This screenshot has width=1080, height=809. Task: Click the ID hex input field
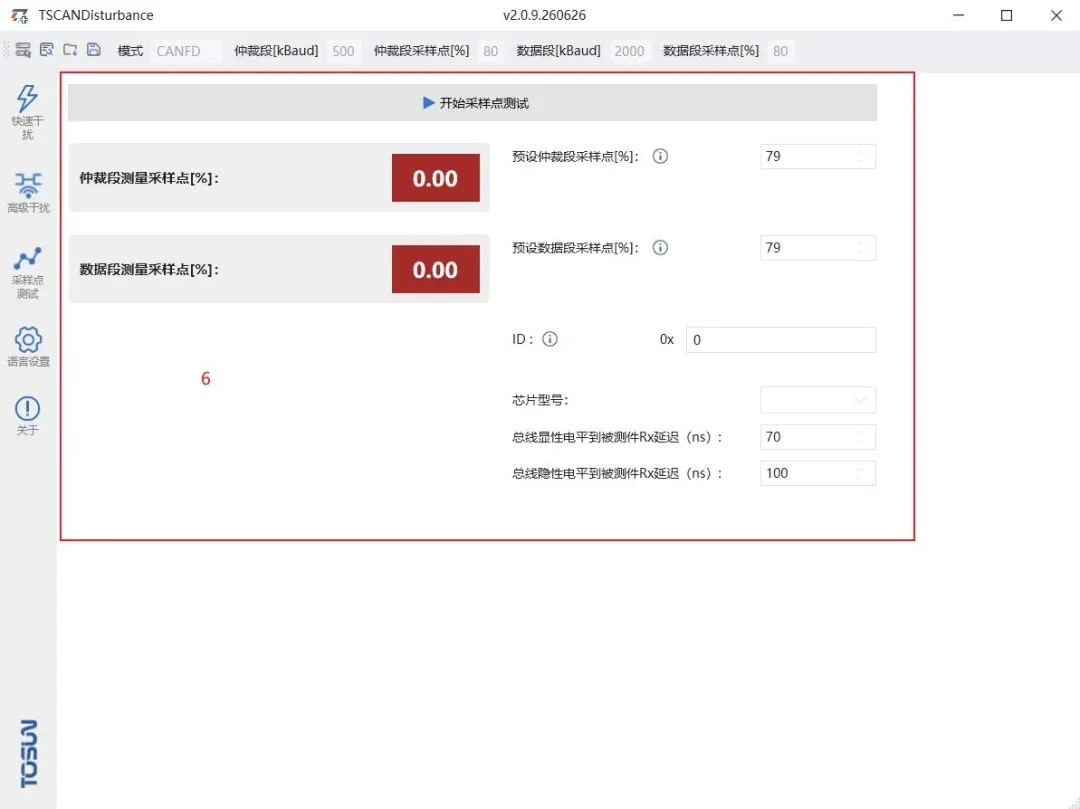click(x=780, y=339)
